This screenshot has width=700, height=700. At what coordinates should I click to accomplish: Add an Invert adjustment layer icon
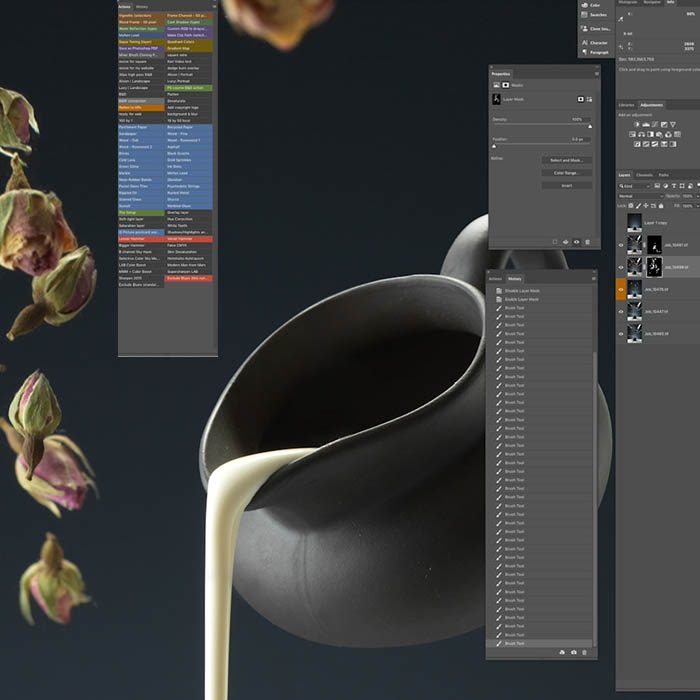point(637,144)
